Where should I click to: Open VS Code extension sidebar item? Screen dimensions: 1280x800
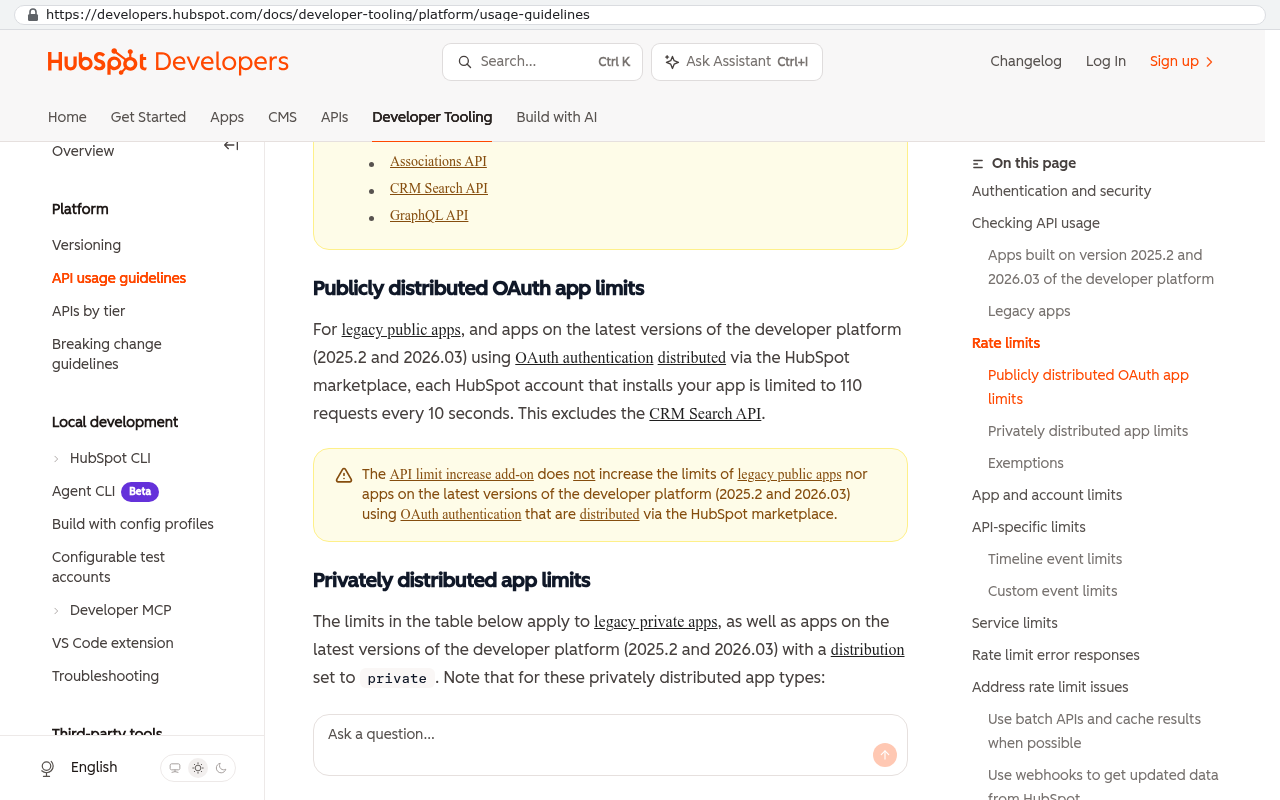coord(113,643)
